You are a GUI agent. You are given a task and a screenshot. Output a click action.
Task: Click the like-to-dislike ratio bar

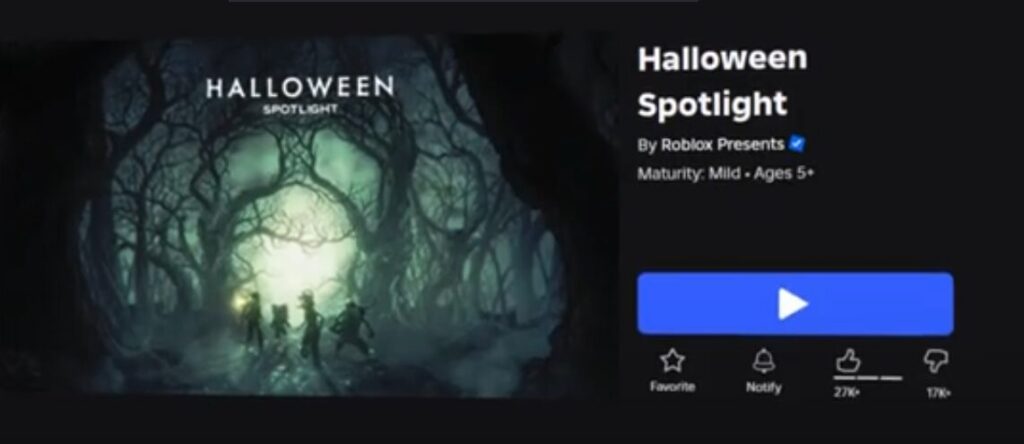point(868,378)
